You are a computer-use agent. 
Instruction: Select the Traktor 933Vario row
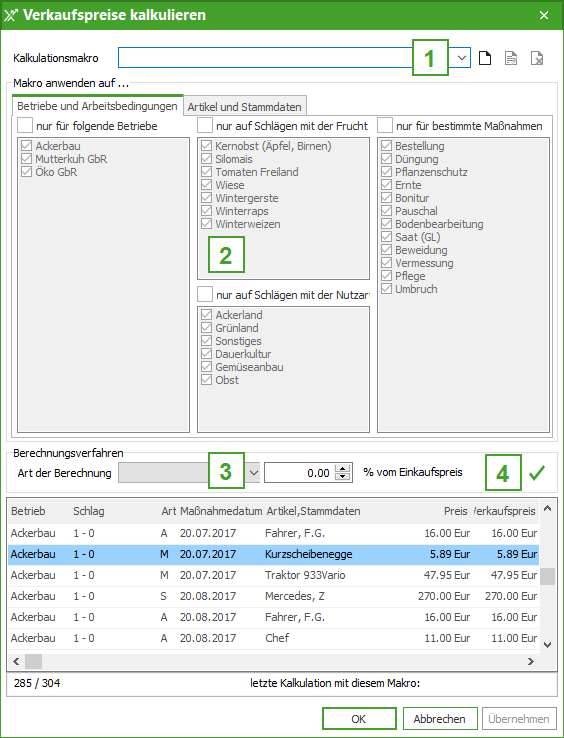click(x=274, y=575)
